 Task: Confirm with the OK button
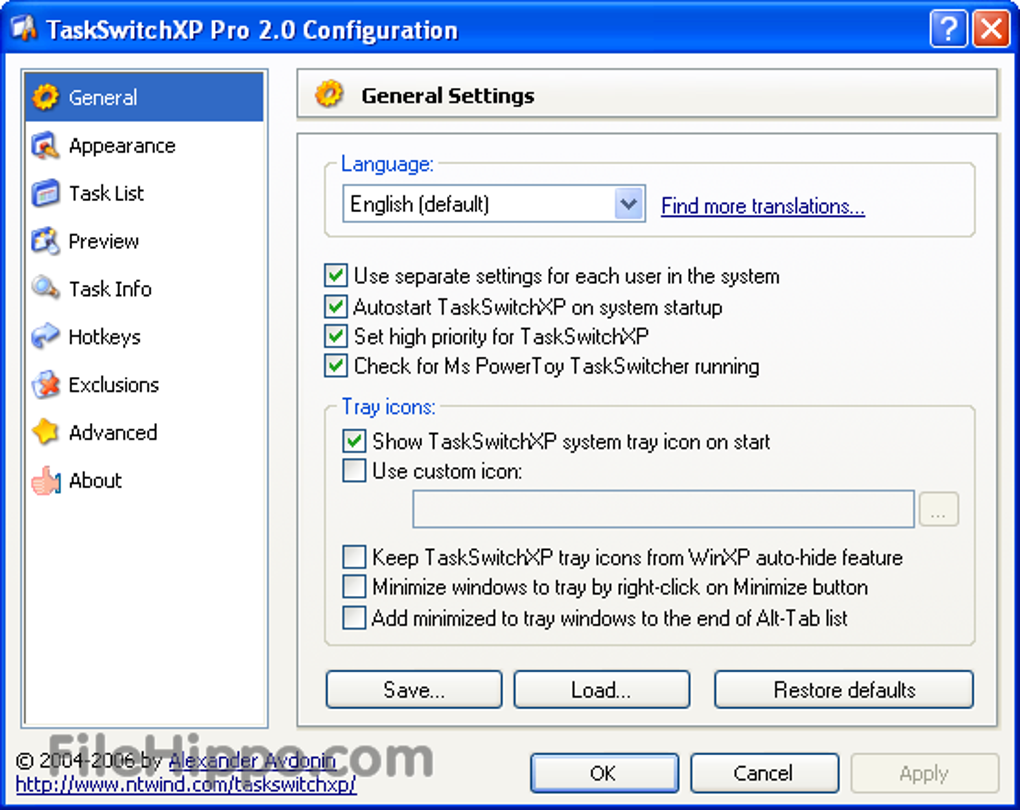(604, 773)
